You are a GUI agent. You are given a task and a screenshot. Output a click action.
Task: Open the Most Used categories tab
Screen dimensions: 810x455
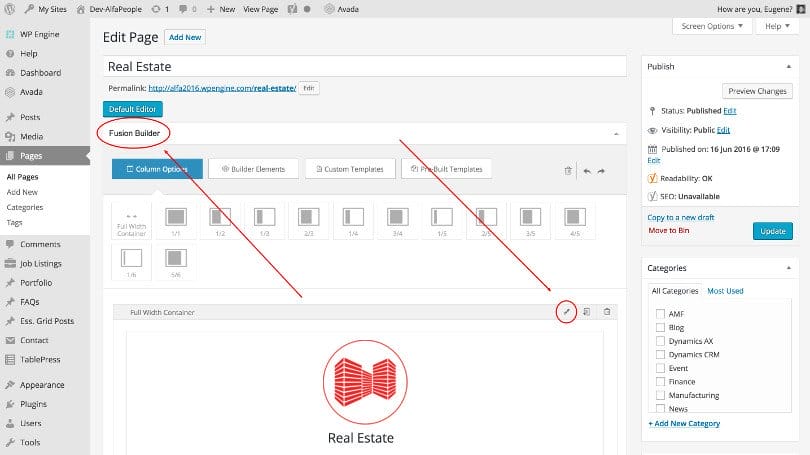pos(725,291)
